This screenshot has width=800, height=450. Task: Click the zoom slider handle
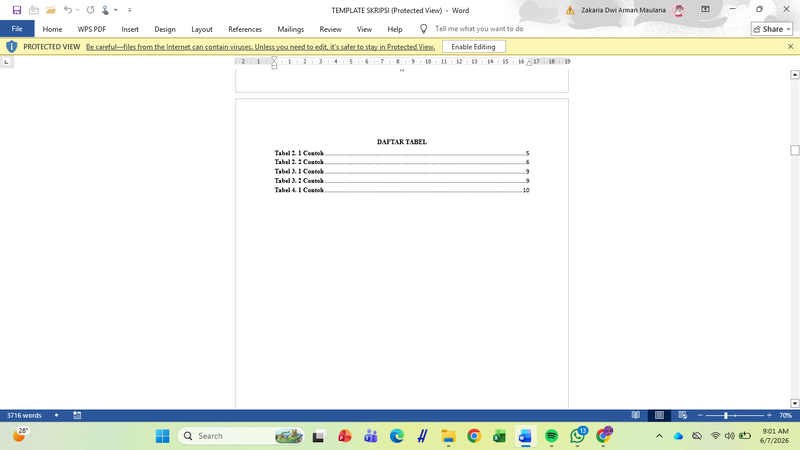(x=726, y=415)
